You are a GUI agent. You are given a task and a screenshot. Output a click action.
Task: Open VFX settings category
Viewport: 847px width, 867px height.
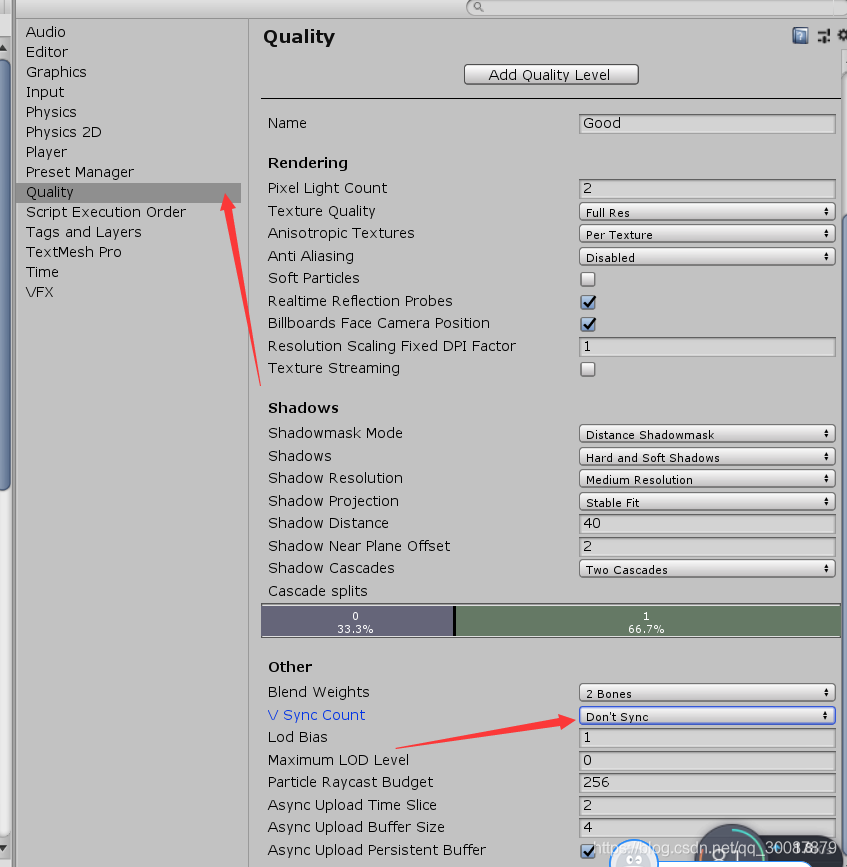[40, 292]
